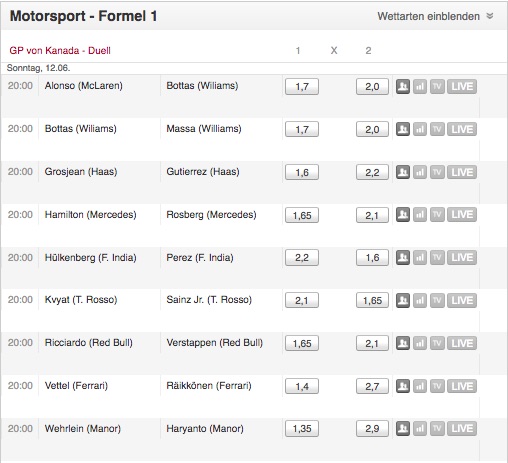Pick 2,7 odds on Räikkönen (Ferrari)
This screenshot has width=508, height=463.
pos(372,386)
